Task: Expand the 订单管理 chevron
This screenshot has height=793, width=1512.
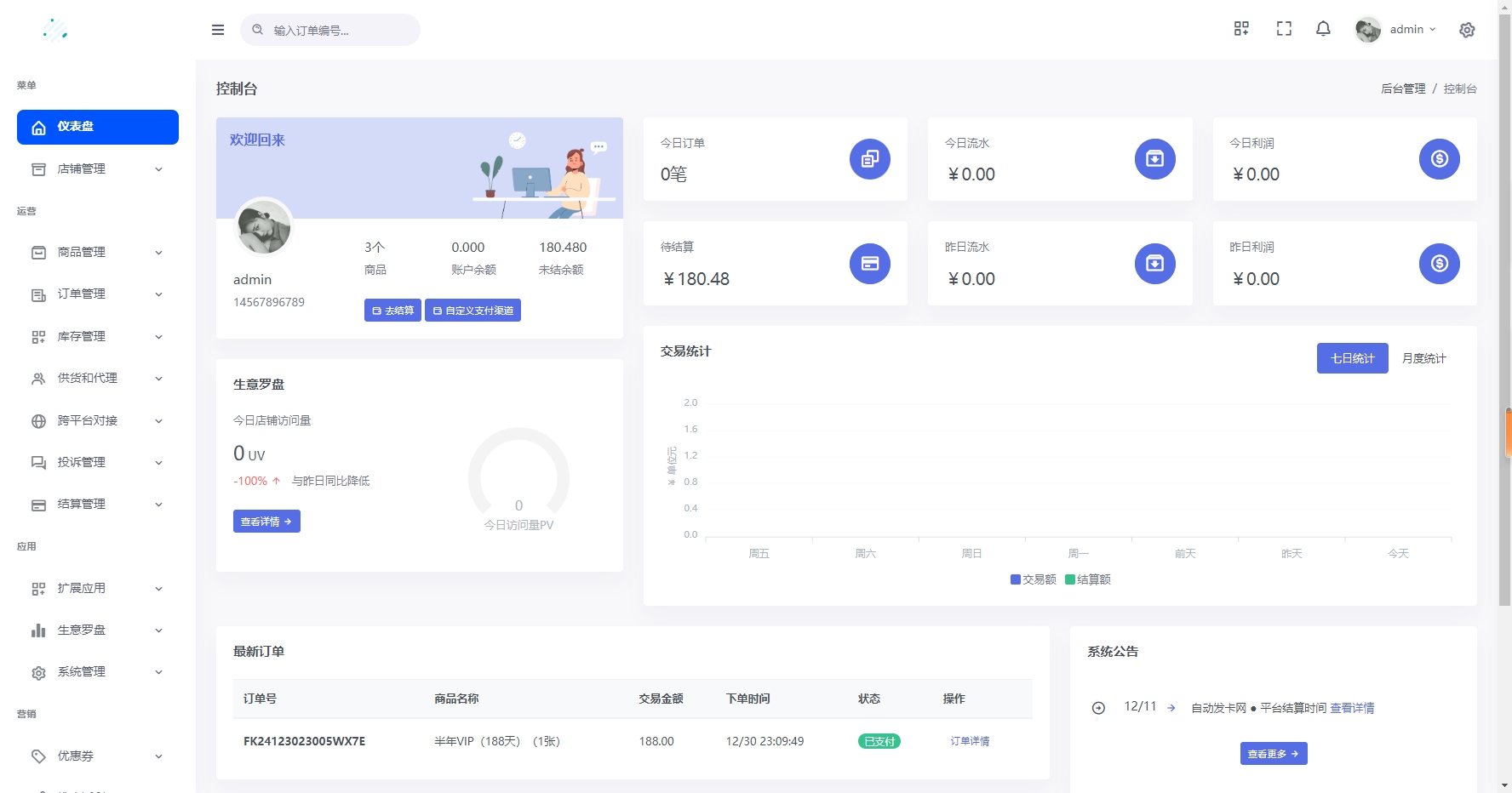Action: (x=158, y=294)
